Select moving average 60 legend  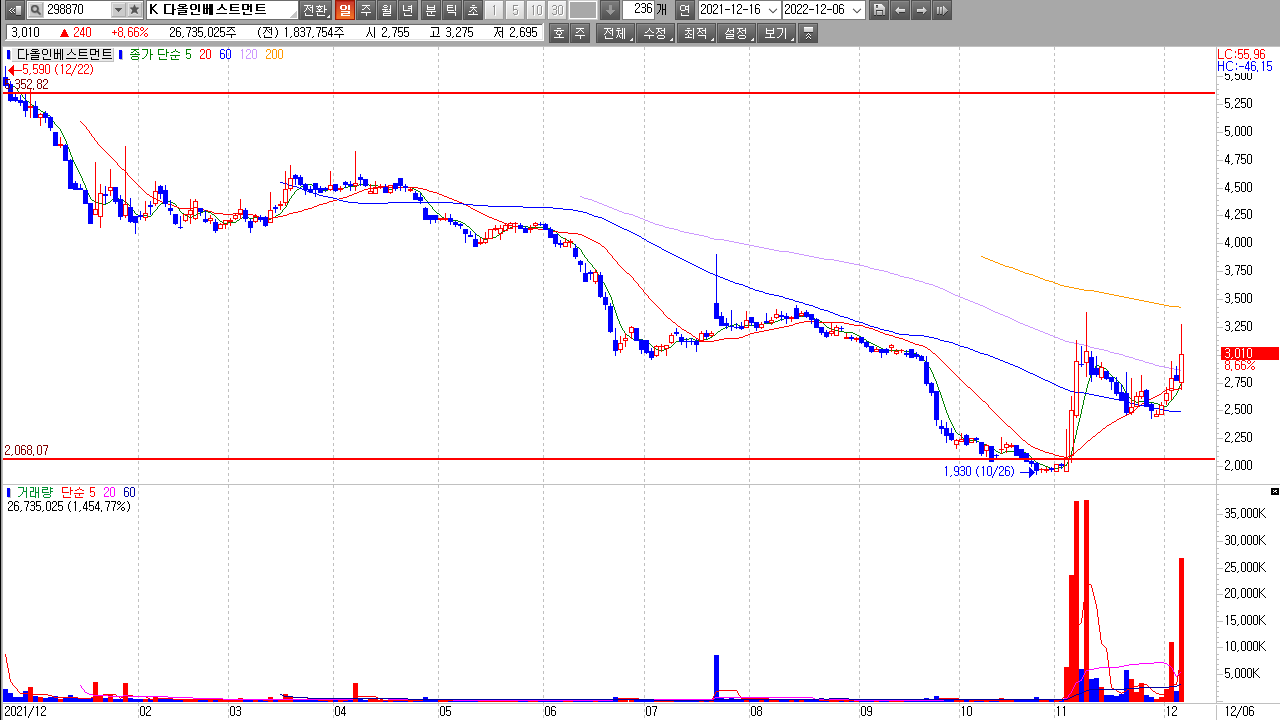click(x=225, y=54)
